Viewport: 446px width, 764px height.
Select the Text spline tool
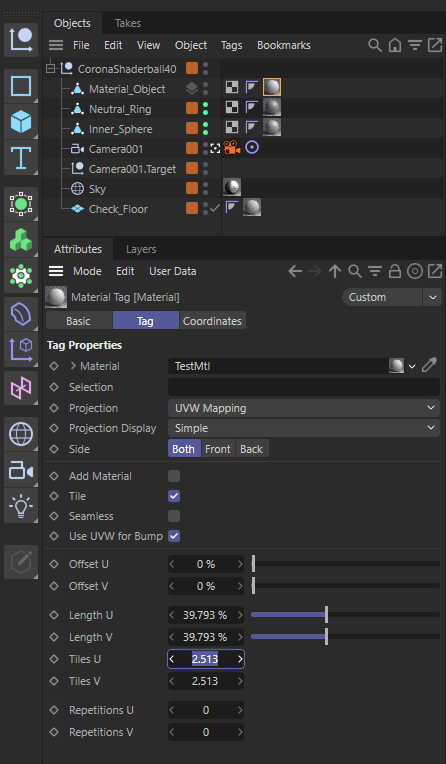coord(21,157)
